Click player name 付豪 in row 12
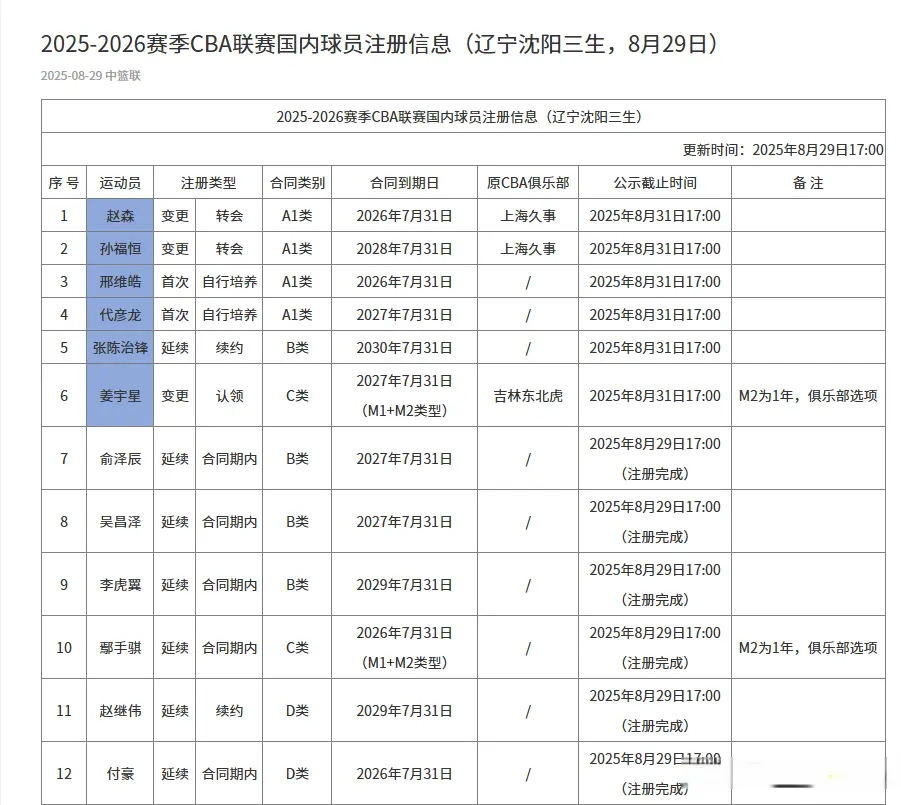This screenshot has width=901, height=805. pos(120,774)
